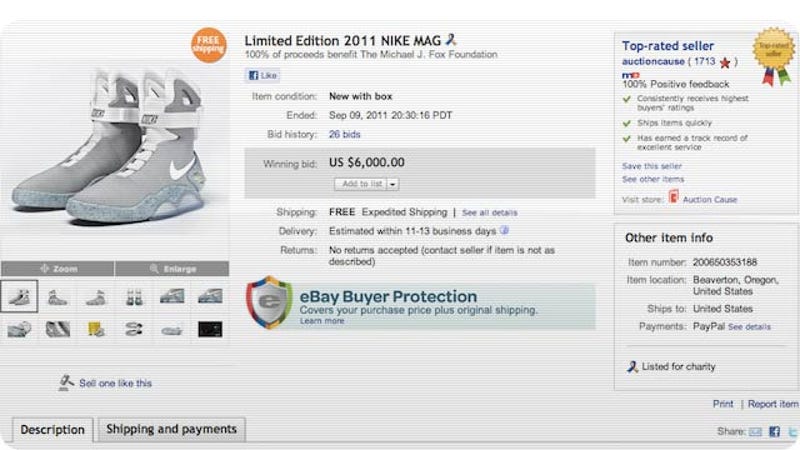Click the Report item link
Image resolution: width=800 pixels, height=450 pixels.
pos(773,404)
